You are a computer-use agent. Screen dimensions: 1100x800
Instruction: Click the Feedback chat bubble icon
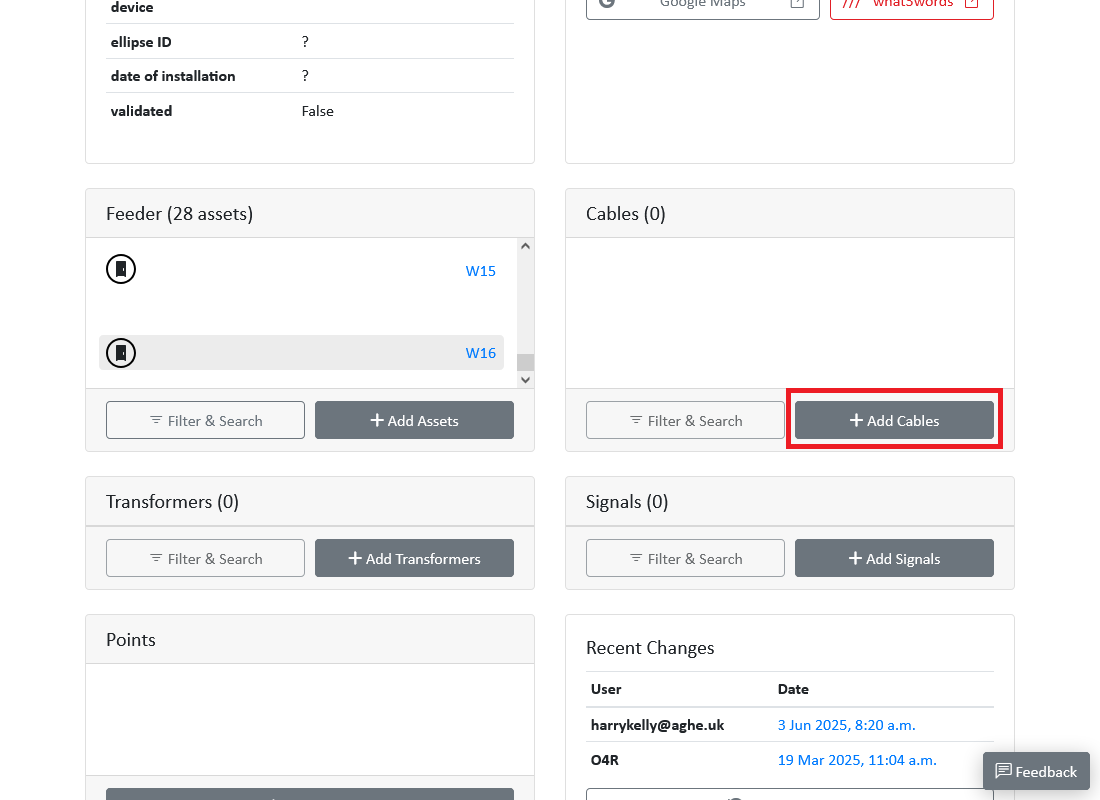tap(1003, 771)
